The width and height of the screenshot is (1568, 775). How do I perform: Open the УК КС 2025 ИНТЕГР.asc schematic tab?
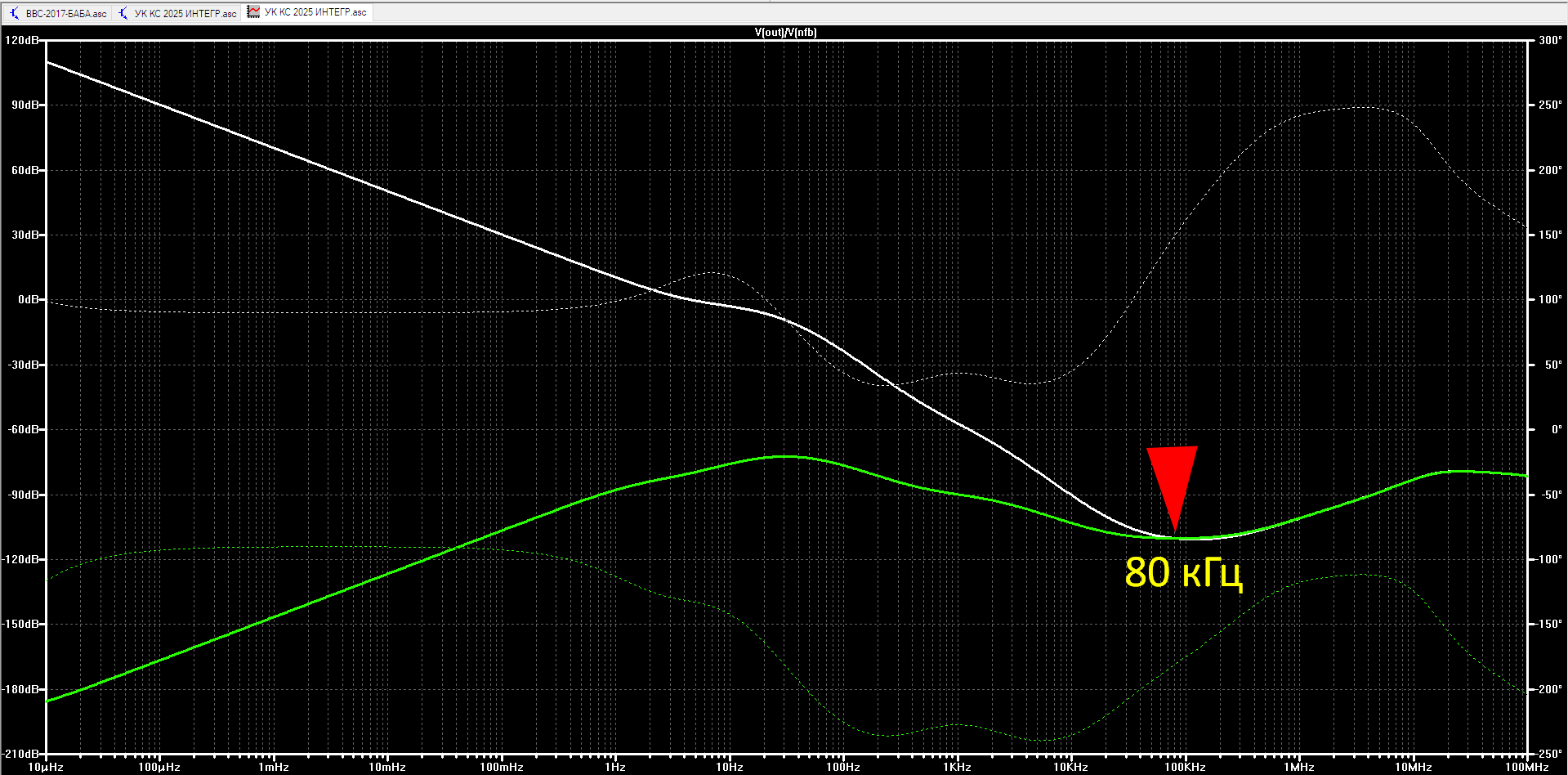pyautogui.click(x=176, y=13)
